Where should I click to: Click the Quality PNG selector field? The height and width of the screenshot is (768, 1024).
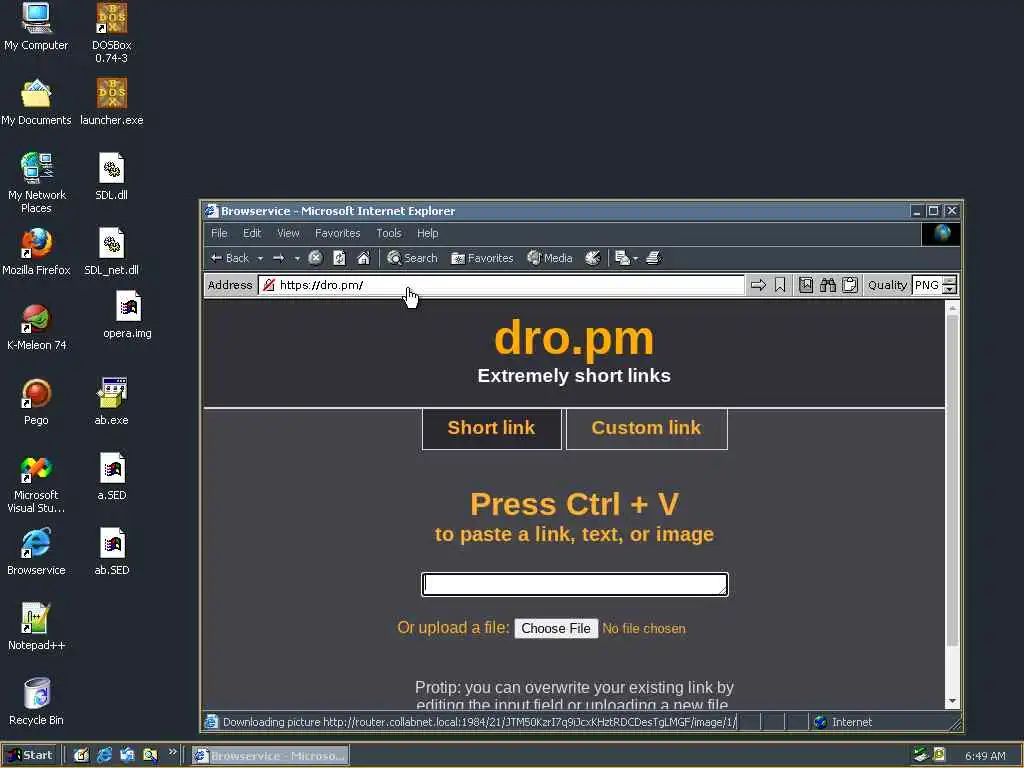point(927,285)
